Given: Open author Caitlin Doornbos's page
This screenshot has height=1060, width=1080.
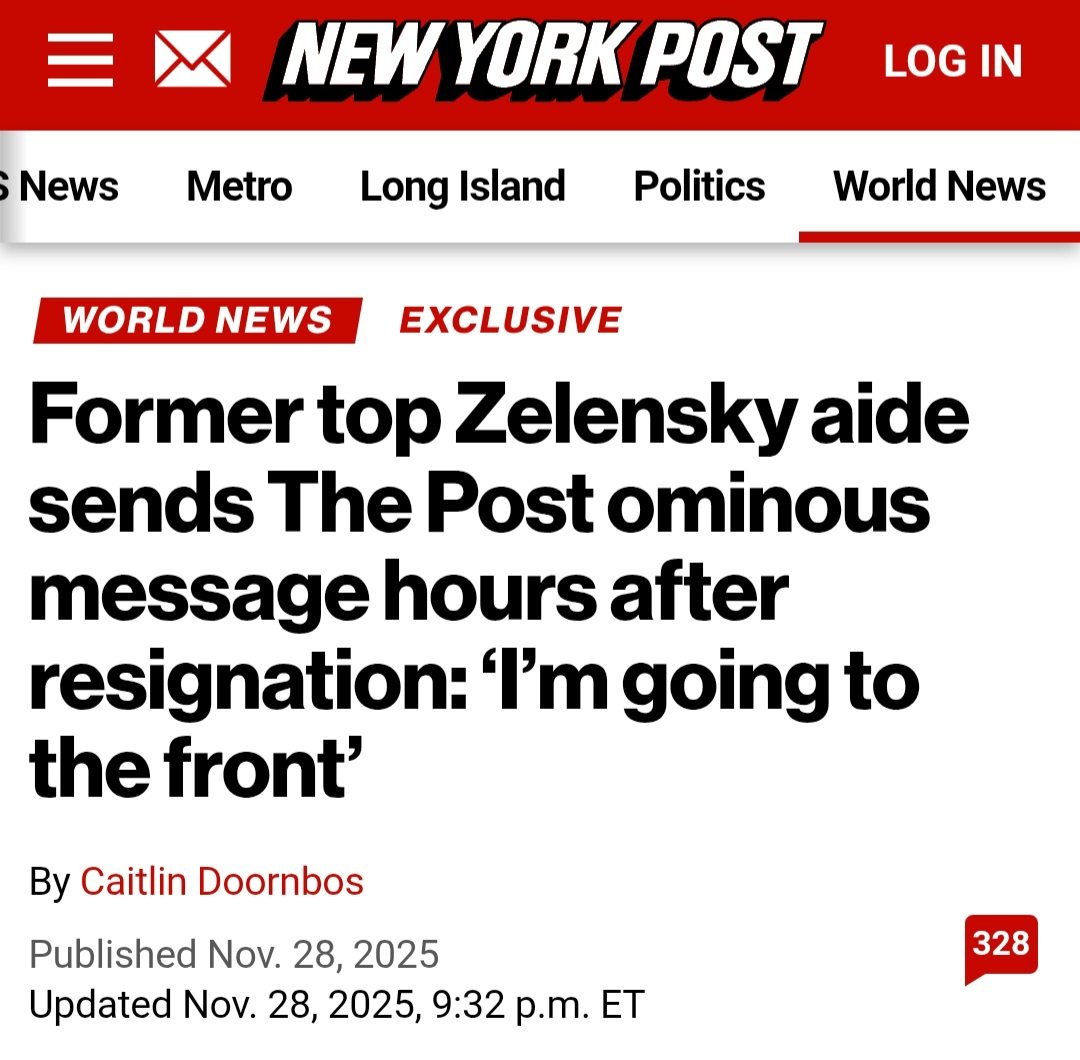Looking at the screenshot, I should pos(222,881).
